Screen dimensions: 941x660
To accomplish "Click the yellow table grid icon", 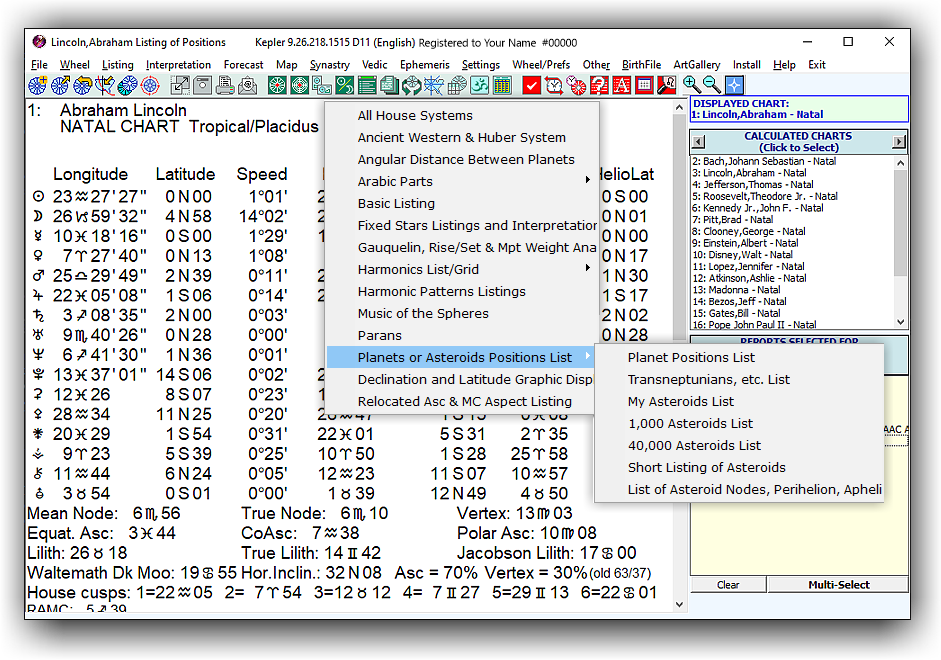I will (502, 86).
